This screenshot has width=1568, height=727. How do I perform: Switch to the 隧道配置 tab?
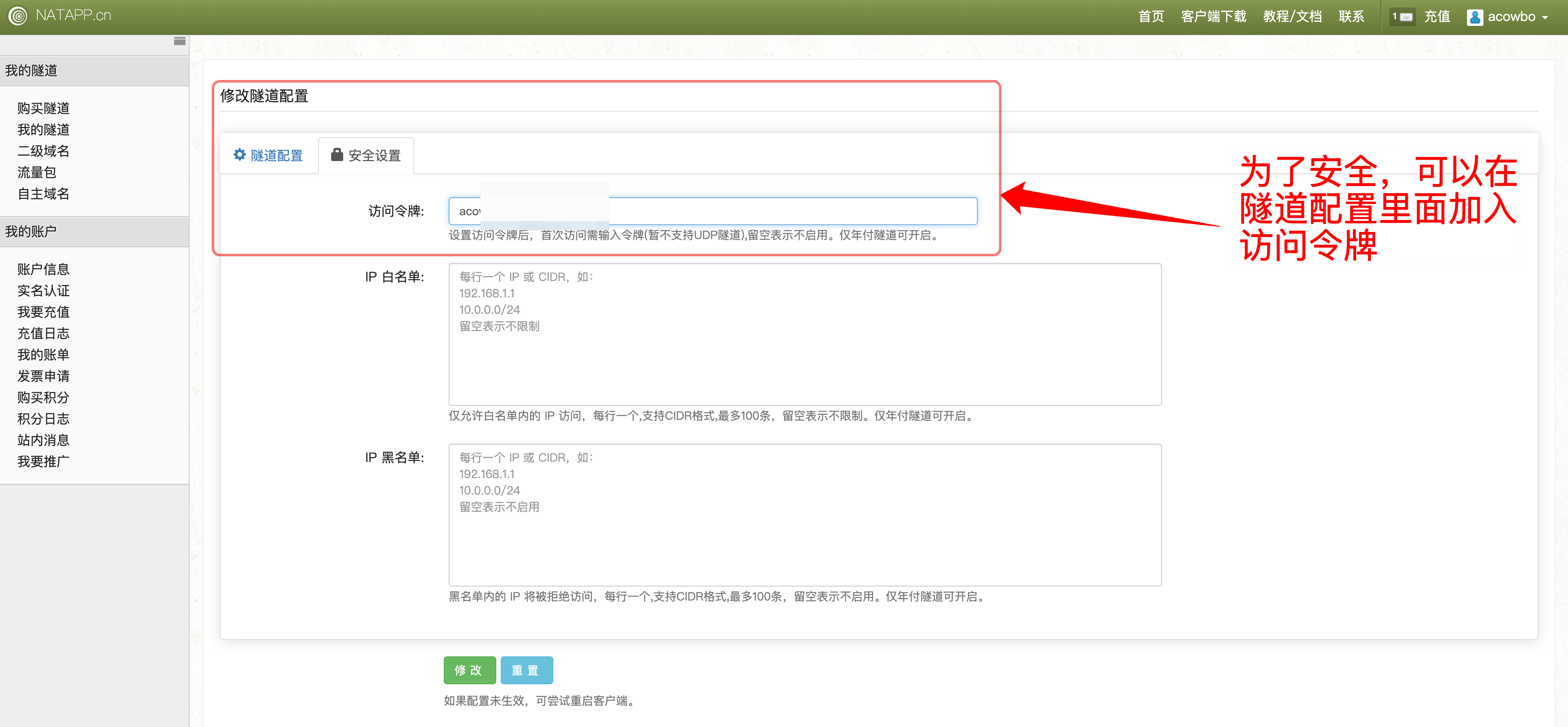coord(268,155)
